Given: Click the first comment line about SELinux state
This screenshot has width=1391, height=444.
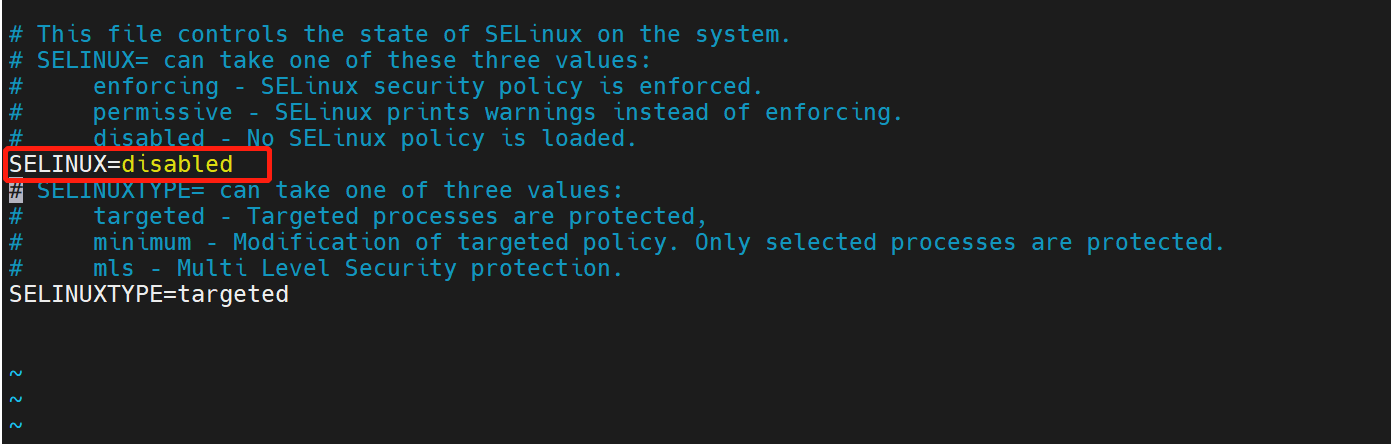Looking at the screenshot, I should click(x=400, y=34).
